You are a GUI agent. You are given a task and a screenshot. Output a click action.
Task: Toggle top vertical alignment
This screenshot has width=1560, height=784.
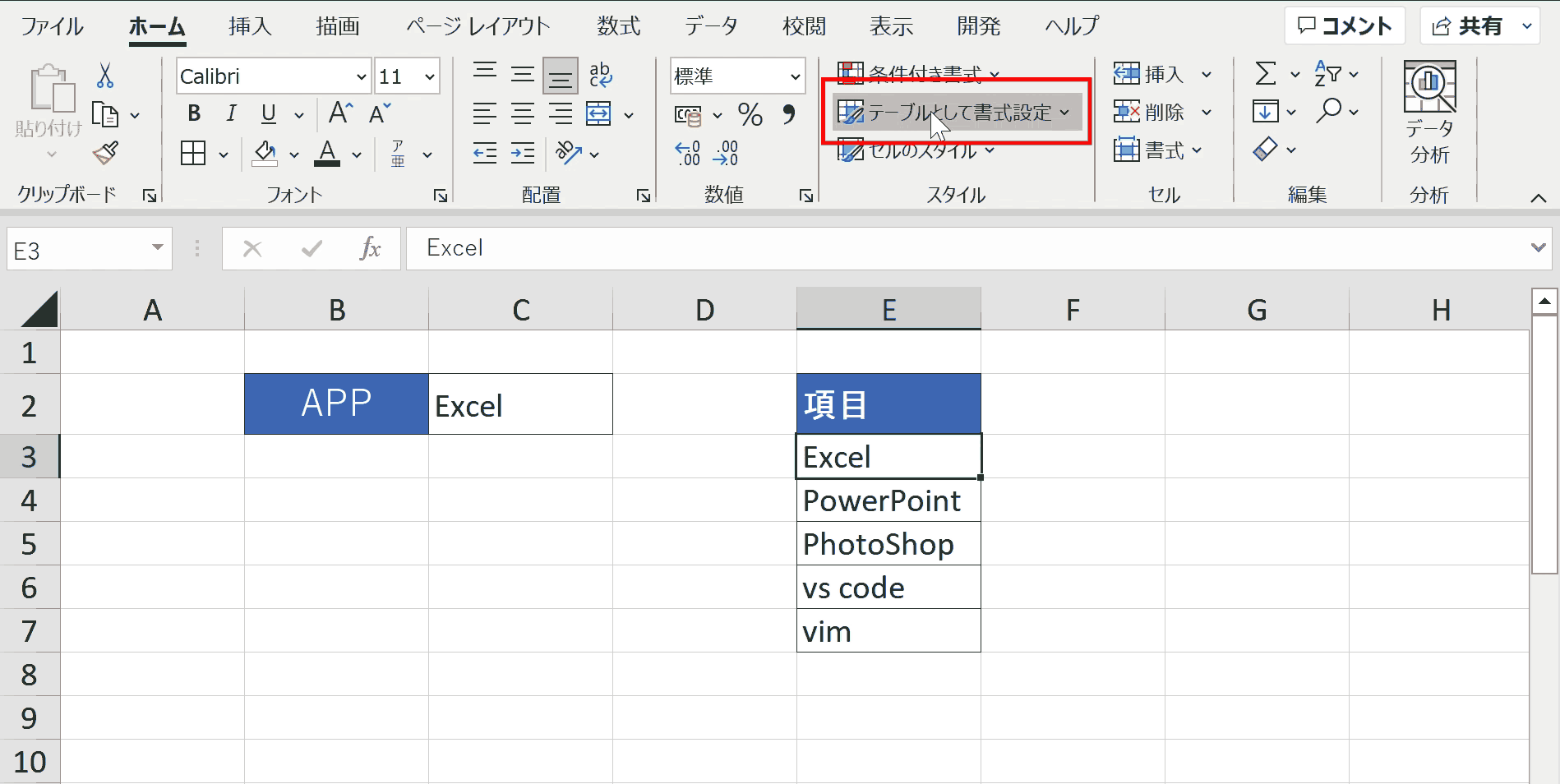tap(485, 74)
